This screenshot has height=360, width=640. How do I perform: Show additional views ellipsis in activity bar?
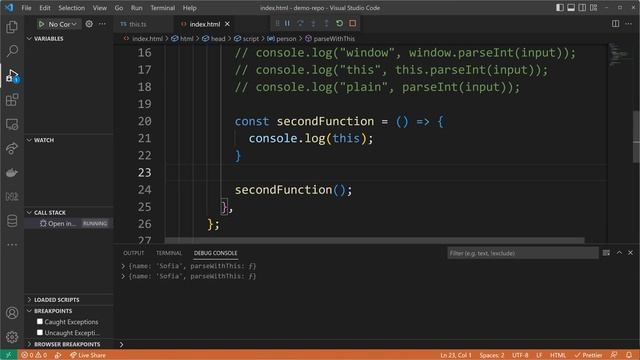pos(12,245)
